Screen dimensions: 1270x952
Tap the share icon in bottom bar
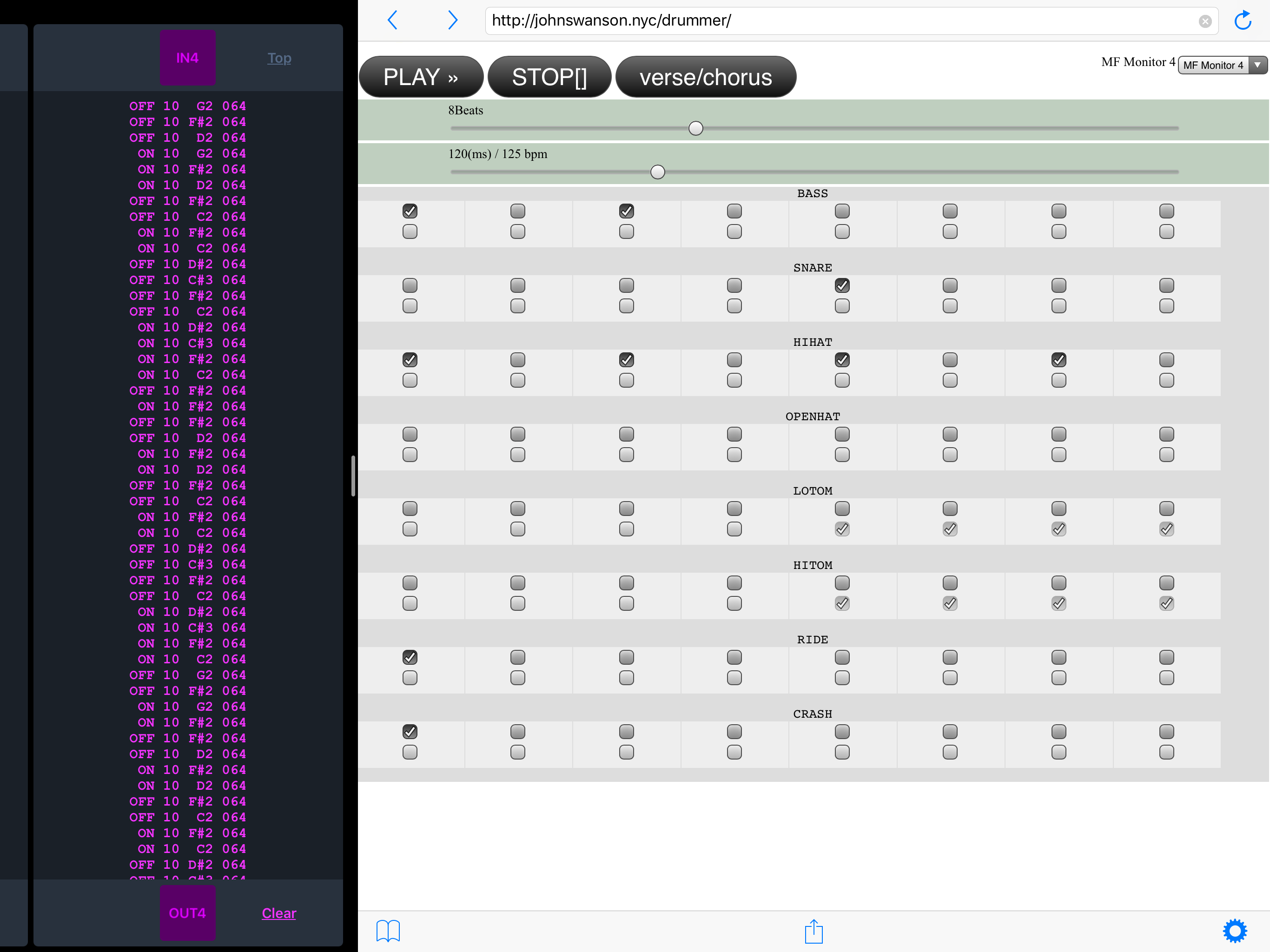tap(814, 931)
